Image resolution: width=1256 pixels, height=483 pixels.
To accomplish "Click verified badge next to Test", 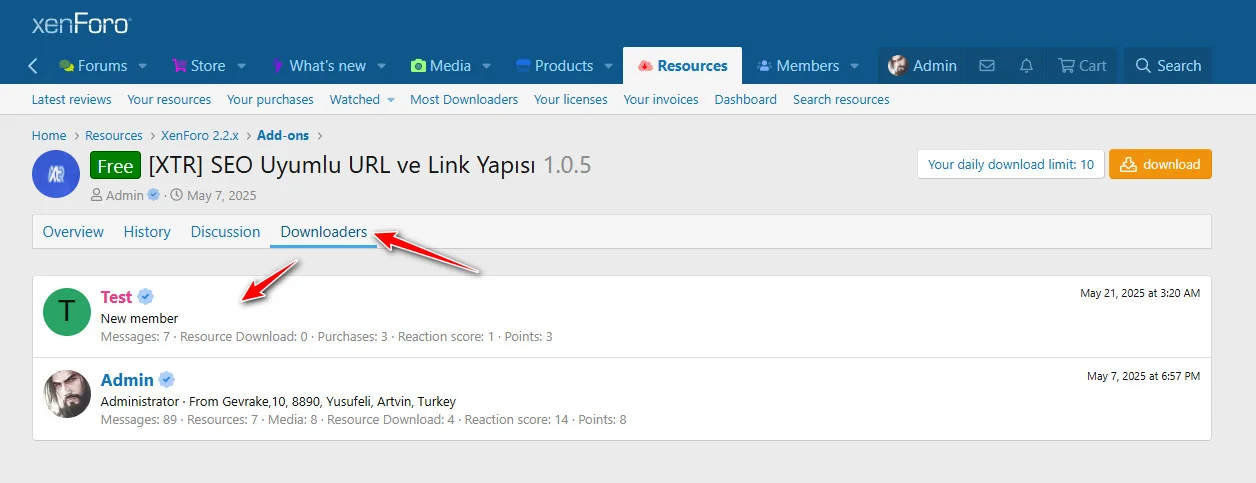I will (145, 297).
